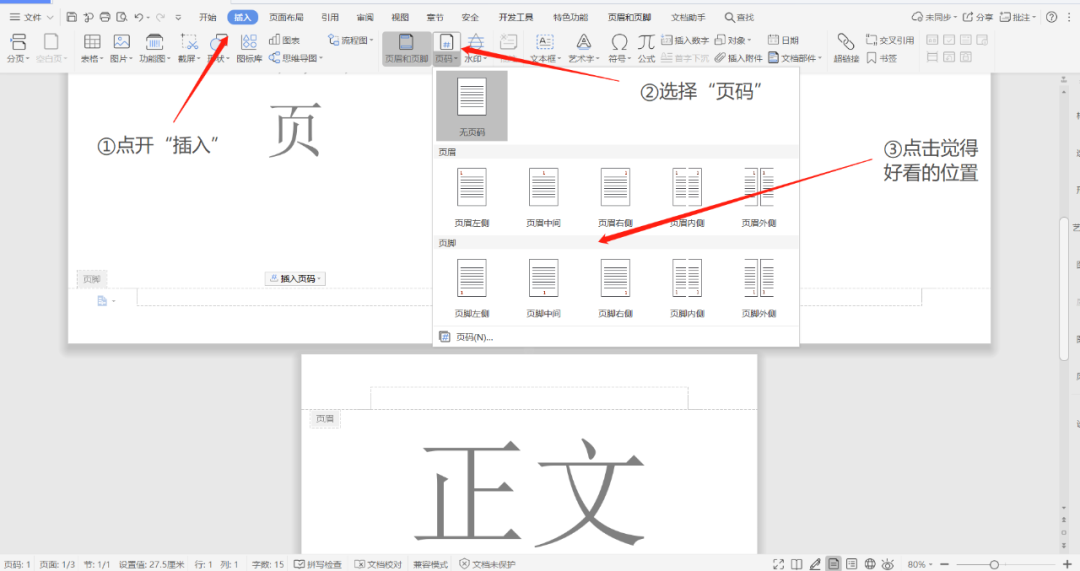Screen dimensions: 1080x571
Task: Open the help question mark icon
Action: coord(1051,17)
